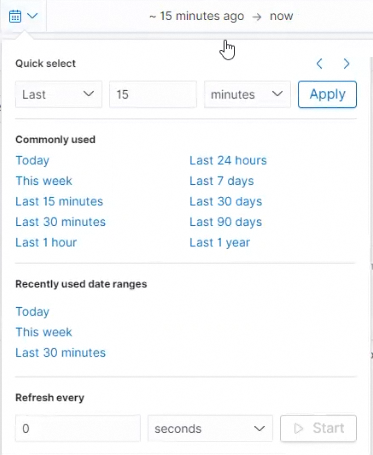Image resolution: width=373 pixels, height=455 pixels.
Task: Click the Apply button
Action: pos(327,94)
